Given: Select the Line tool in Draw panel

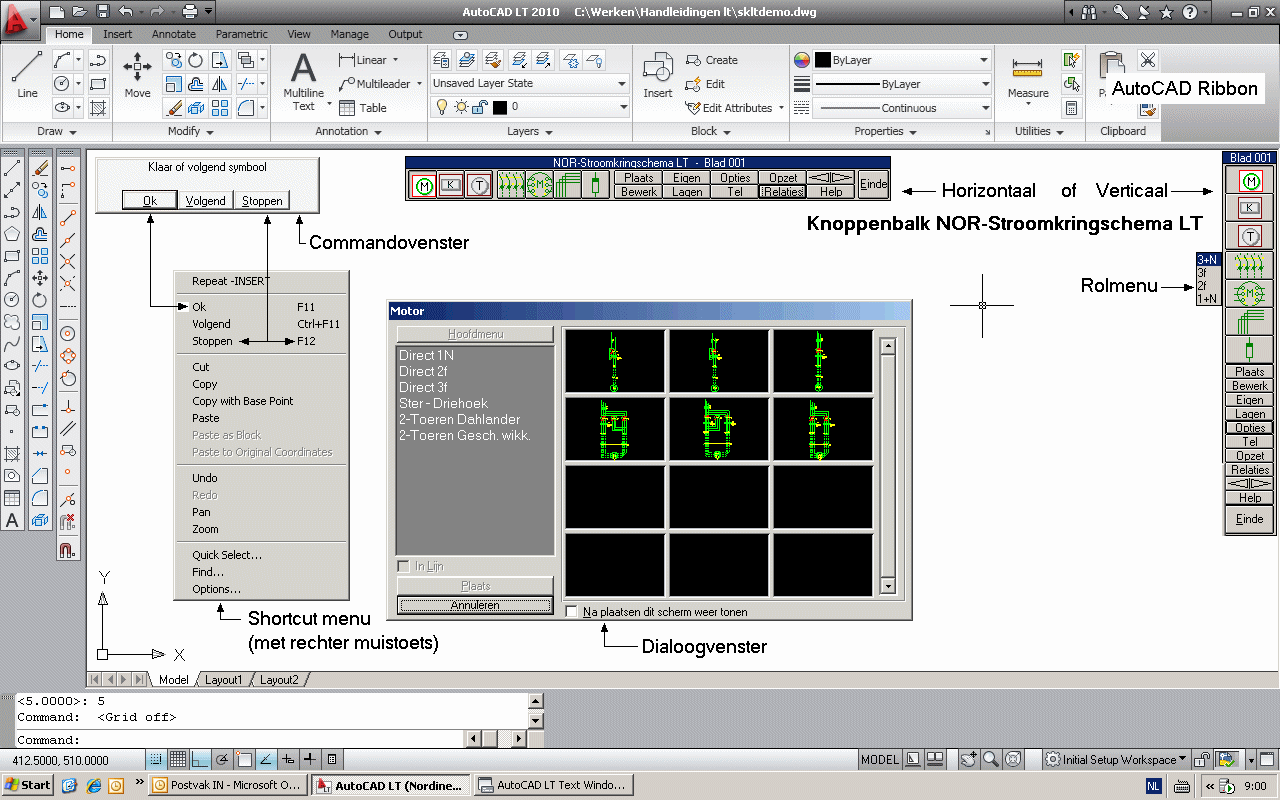Looking at the screenshot, I should pos(27,75).
